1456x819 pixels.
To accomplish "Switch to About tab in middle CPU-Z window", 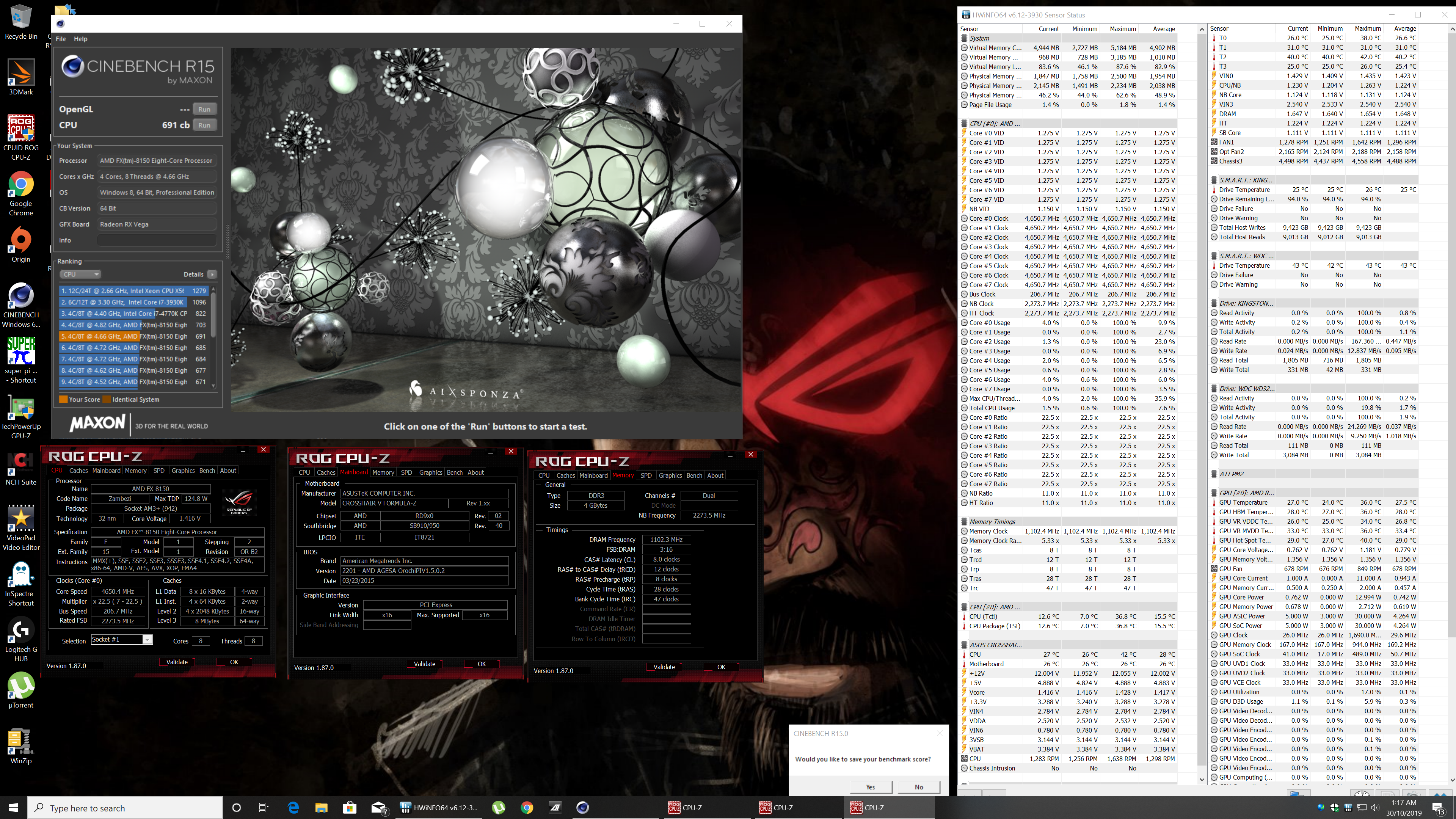I will pyautogui.click(x=475, y=472).
